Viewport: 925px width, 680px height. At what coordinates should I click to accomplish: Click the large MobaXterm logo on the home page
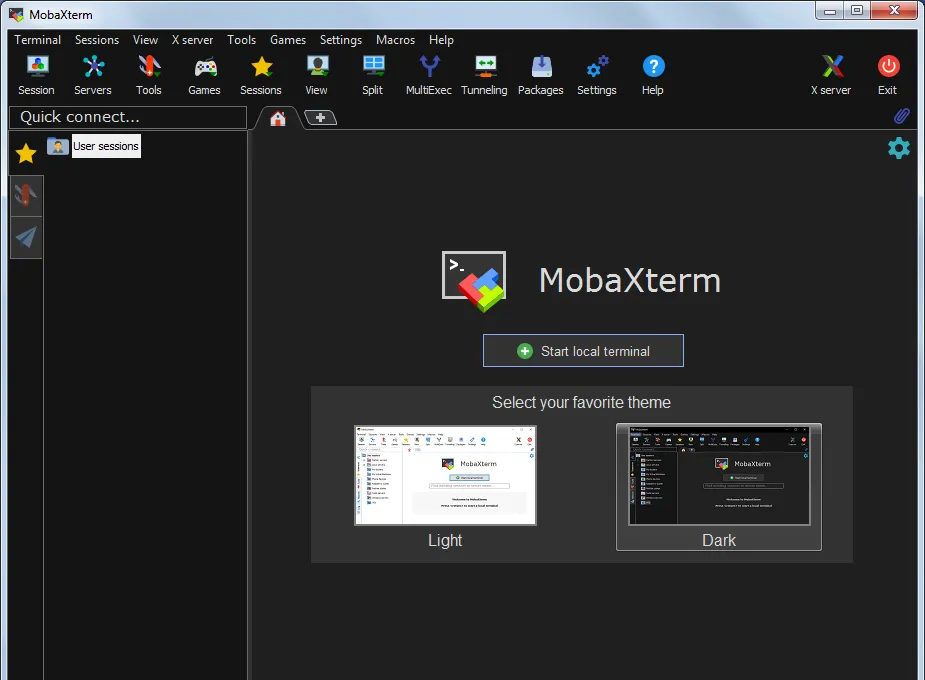[474, 281]
